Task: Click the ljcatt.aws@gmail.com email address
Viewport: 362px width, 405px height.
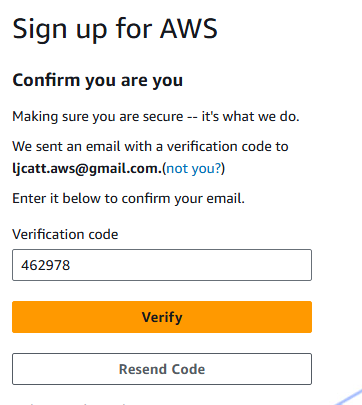Action: point(87,169)
